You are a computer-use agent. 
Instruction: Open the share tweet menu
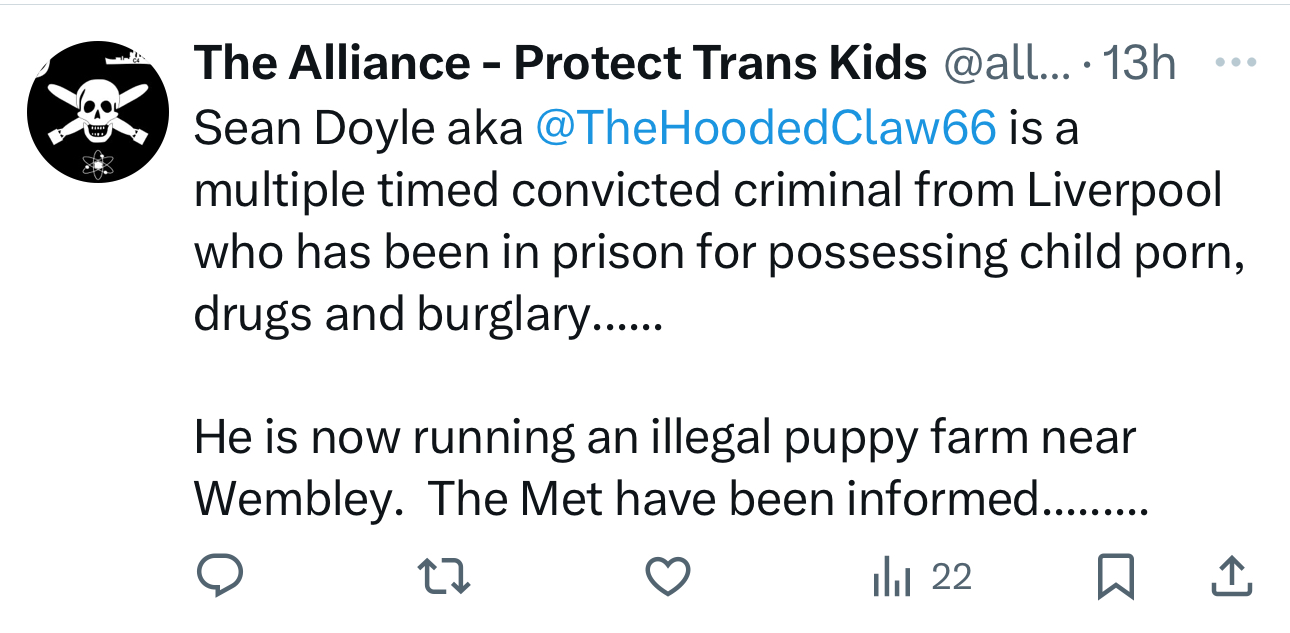click(1230, 575)
